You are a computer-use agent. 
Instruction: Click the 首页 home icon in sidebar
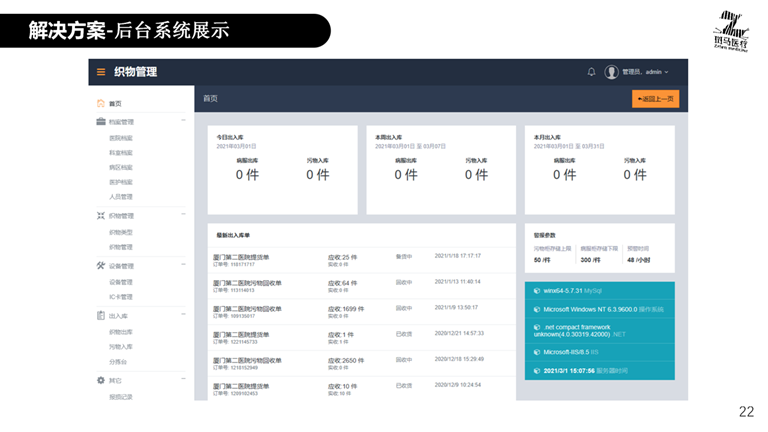click(x=100, y=103)
